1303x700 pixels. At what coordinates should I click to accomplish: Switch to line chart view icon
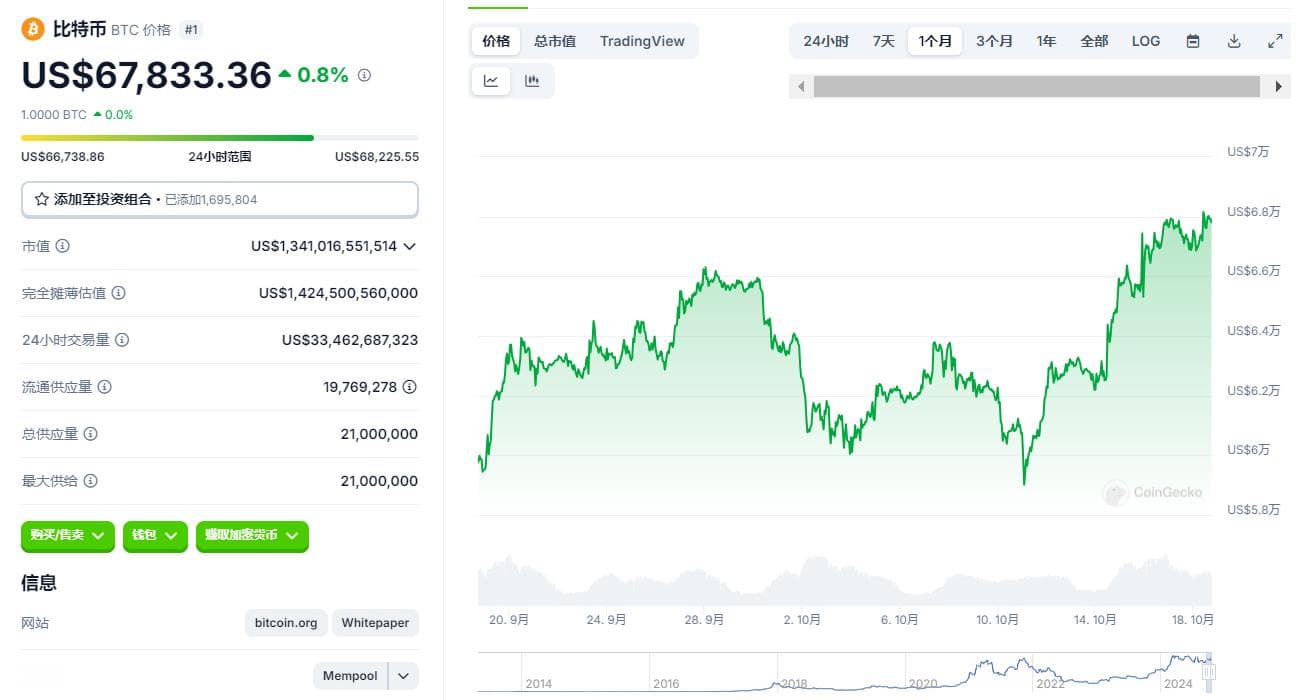coord(491,81)
